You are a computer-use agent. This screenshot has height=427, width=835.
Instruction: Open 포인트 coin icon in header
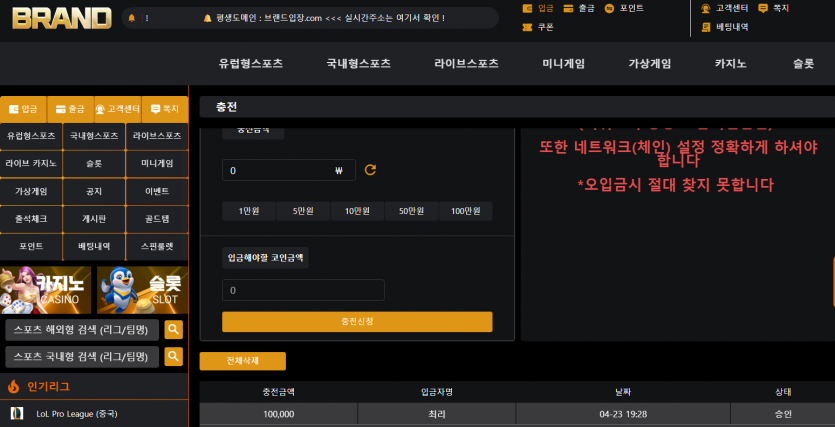click(x=609, y=9)
